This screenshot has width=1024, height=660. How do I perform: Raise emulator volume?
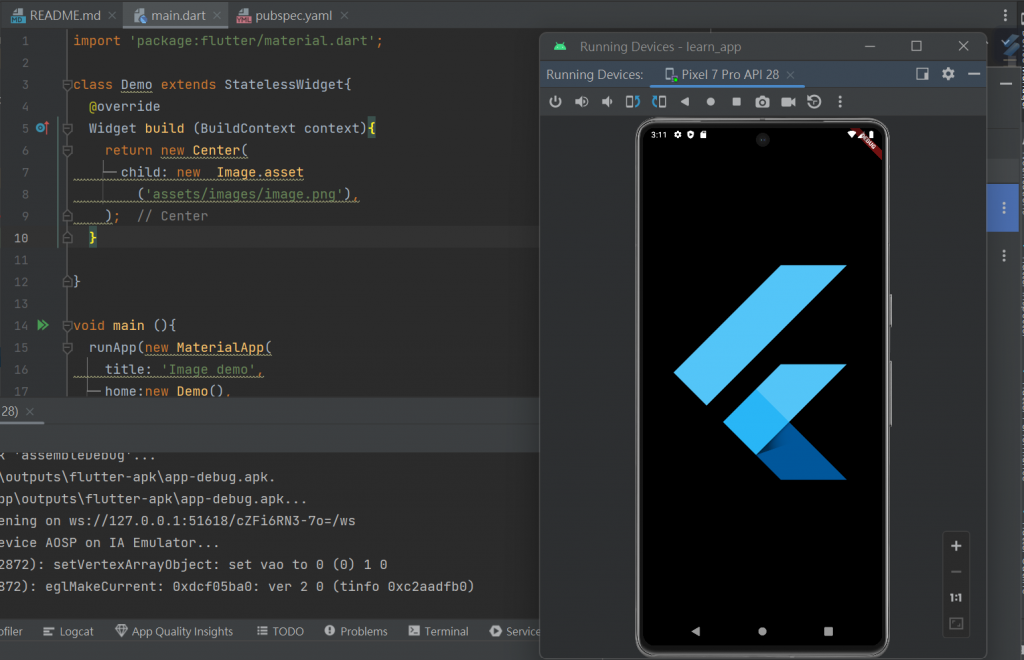(581, 102)
